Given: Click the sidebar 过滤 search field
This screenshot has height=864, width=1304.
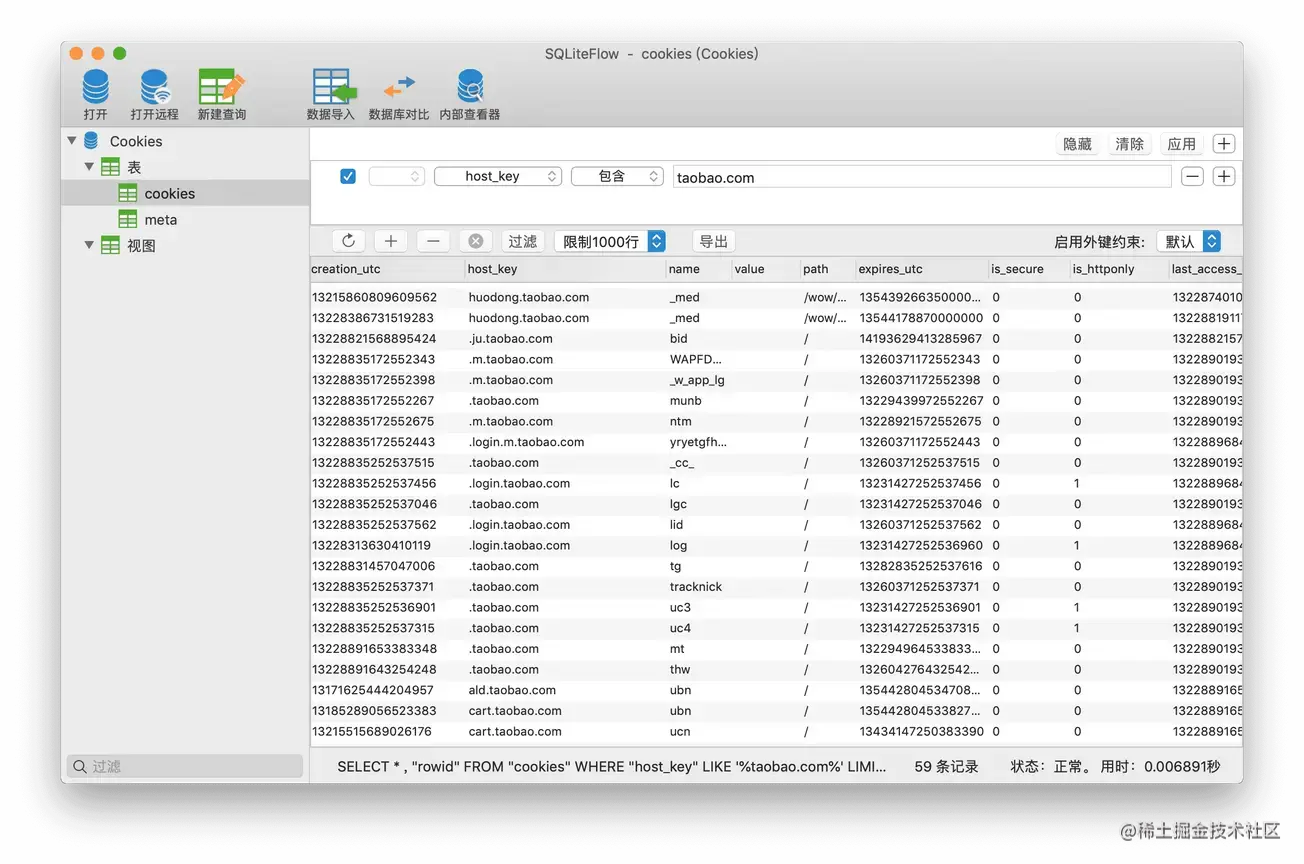Looking at the screenshot, I should click(185, 766).
